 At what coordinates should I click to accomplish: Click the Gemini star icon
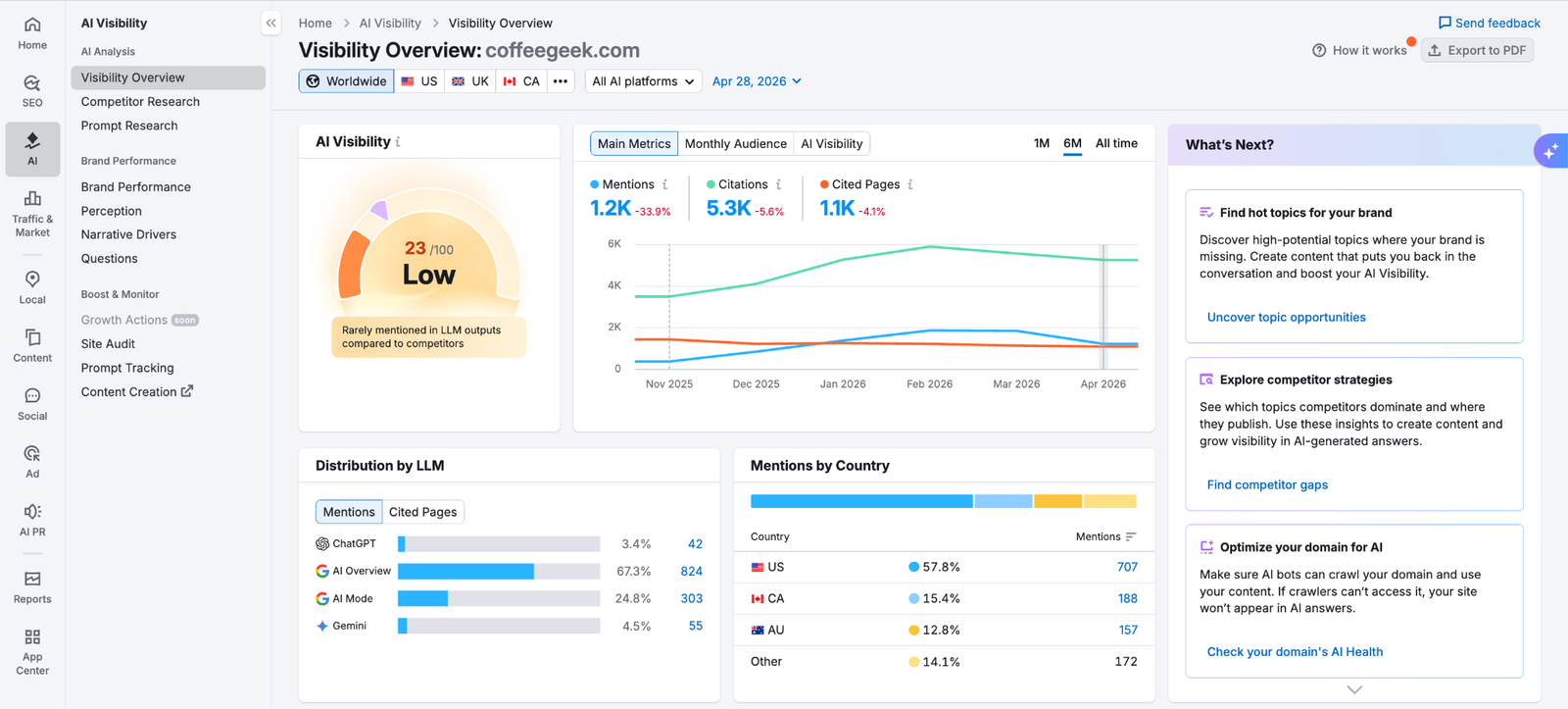coord(322,626)
